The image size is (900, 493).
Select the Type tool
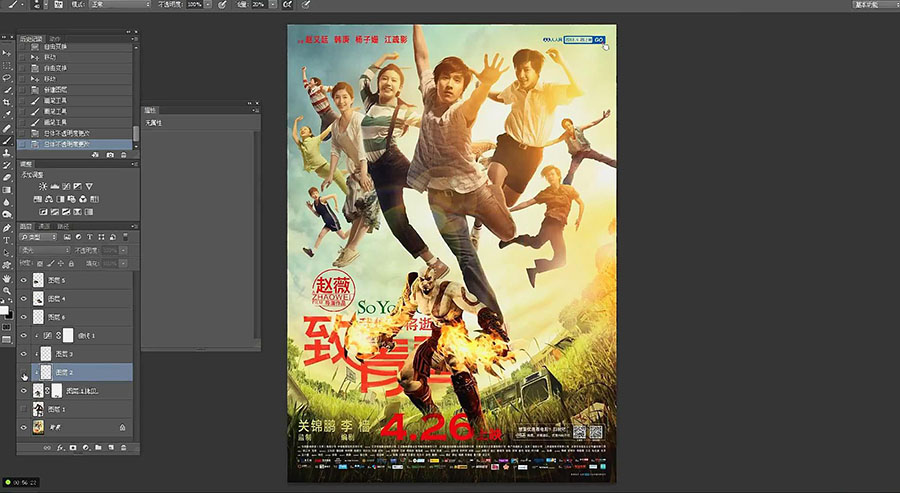click(x=7, y=240)
